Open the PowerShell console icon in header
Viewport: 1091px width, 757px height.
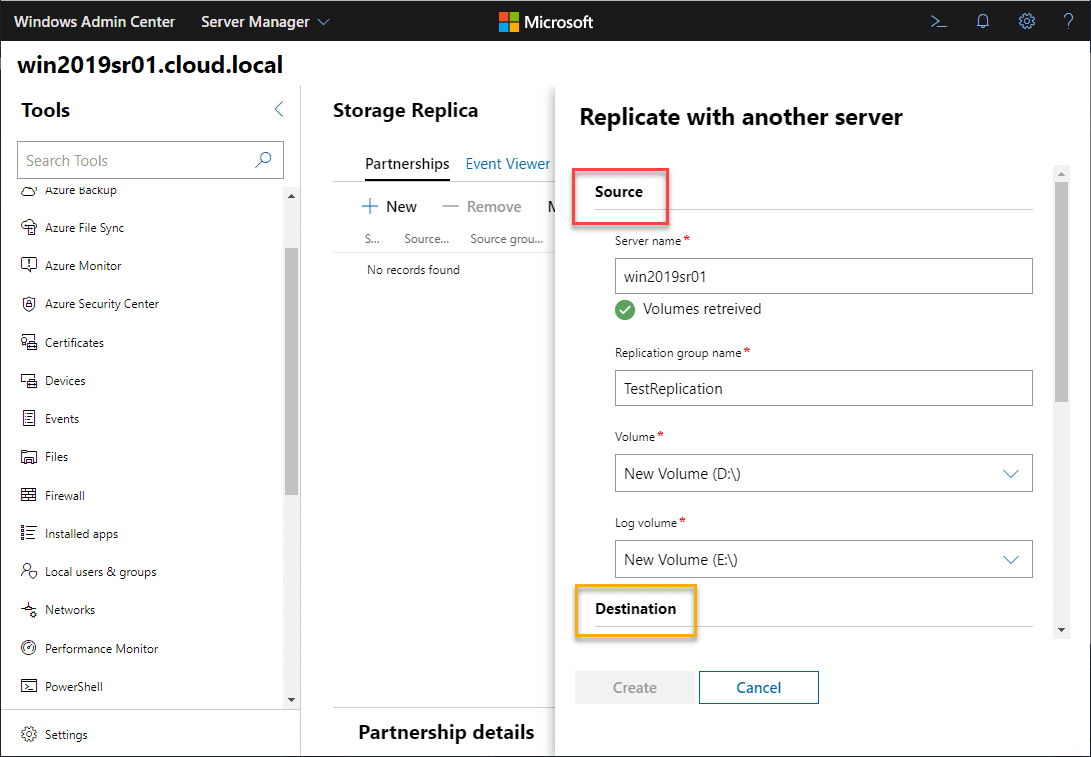click(x=938, y=21)
